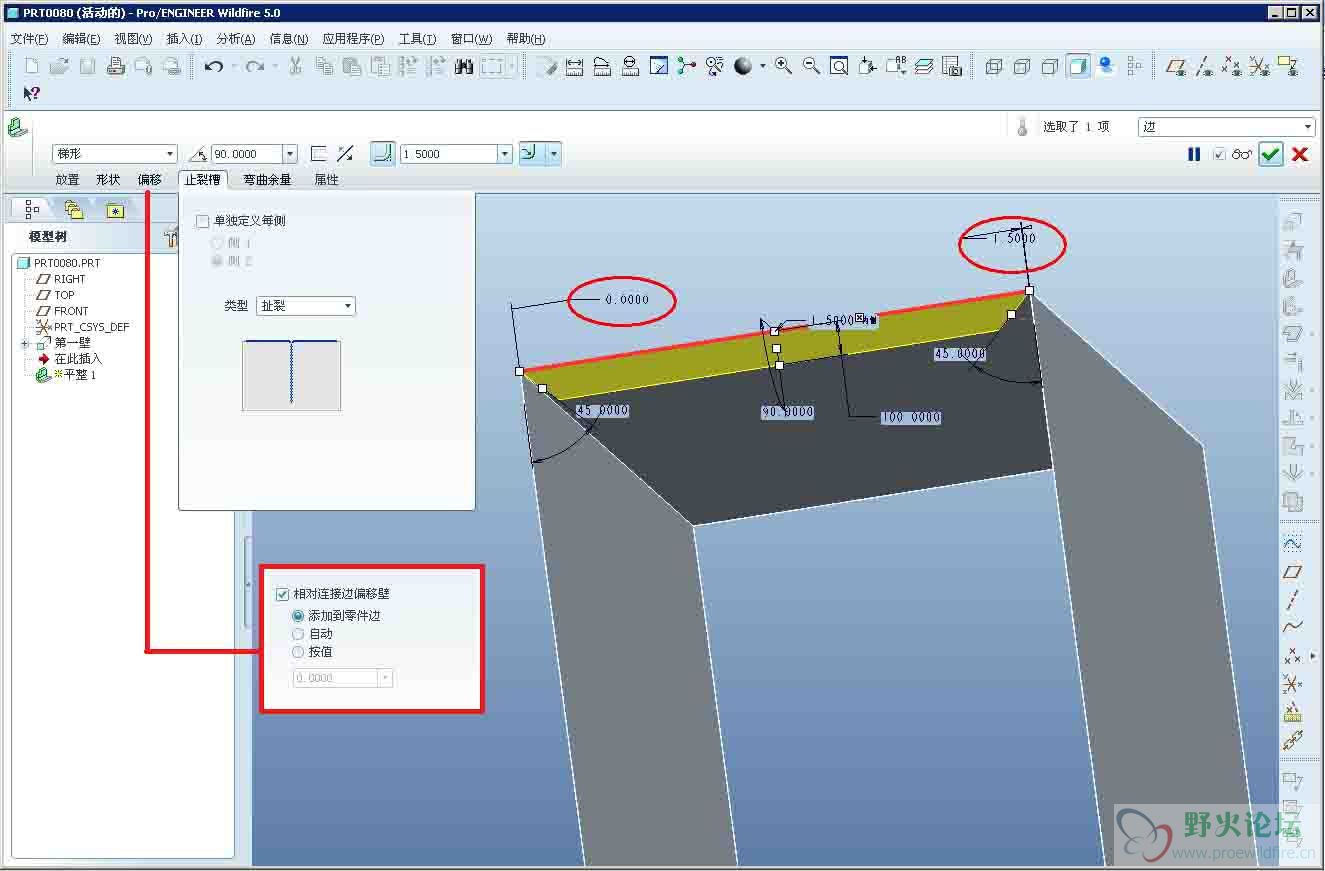The width and height of the screenshot is (1325, 871).
Task: Open the Undo history dropdown arrow
Action: (x=233, y=67)
